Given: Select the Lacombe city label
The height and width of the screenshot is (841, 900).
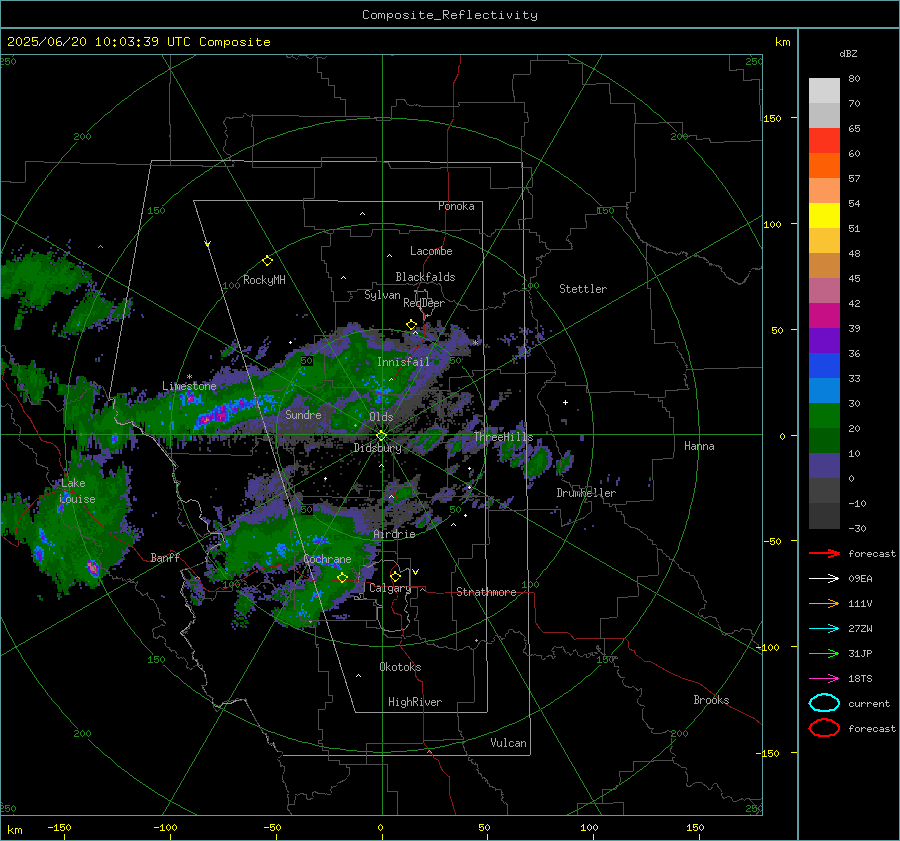Looking at the screenshot, I should point(431,251).
